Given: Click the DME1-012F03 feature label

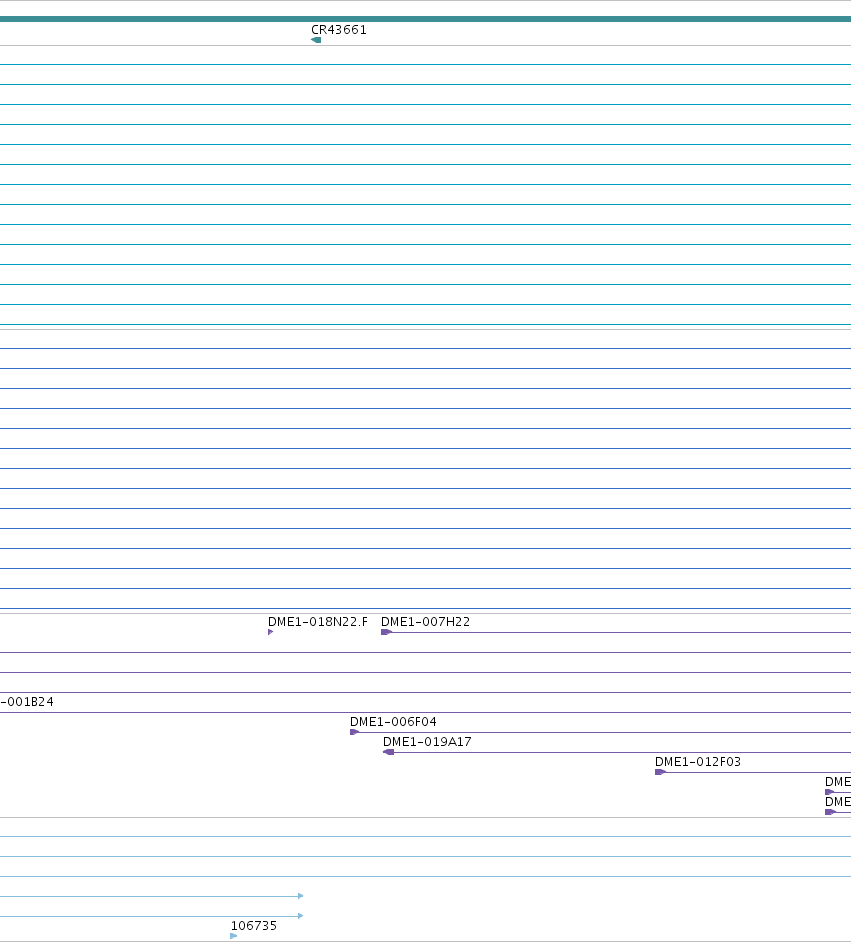Looking at the screenshot, I should coord(698,762).
